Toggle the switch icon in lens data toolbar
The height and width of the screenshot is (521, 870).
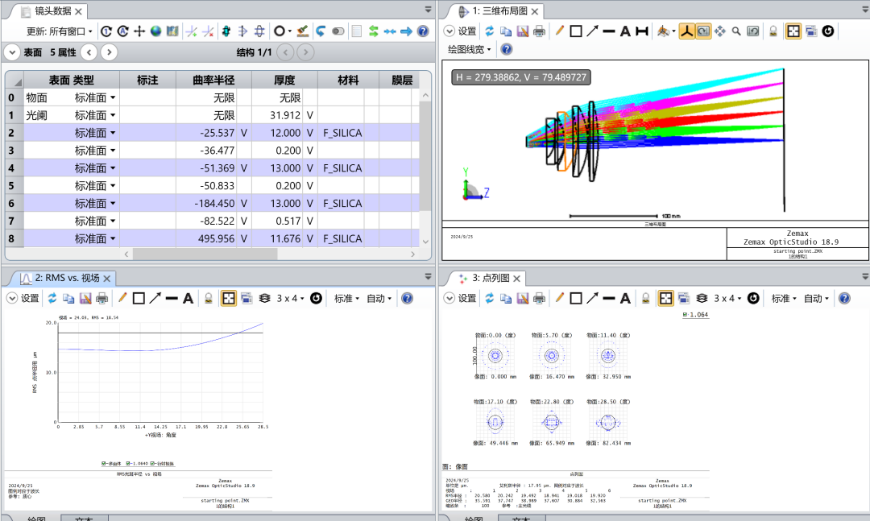(x=338, y=31)
